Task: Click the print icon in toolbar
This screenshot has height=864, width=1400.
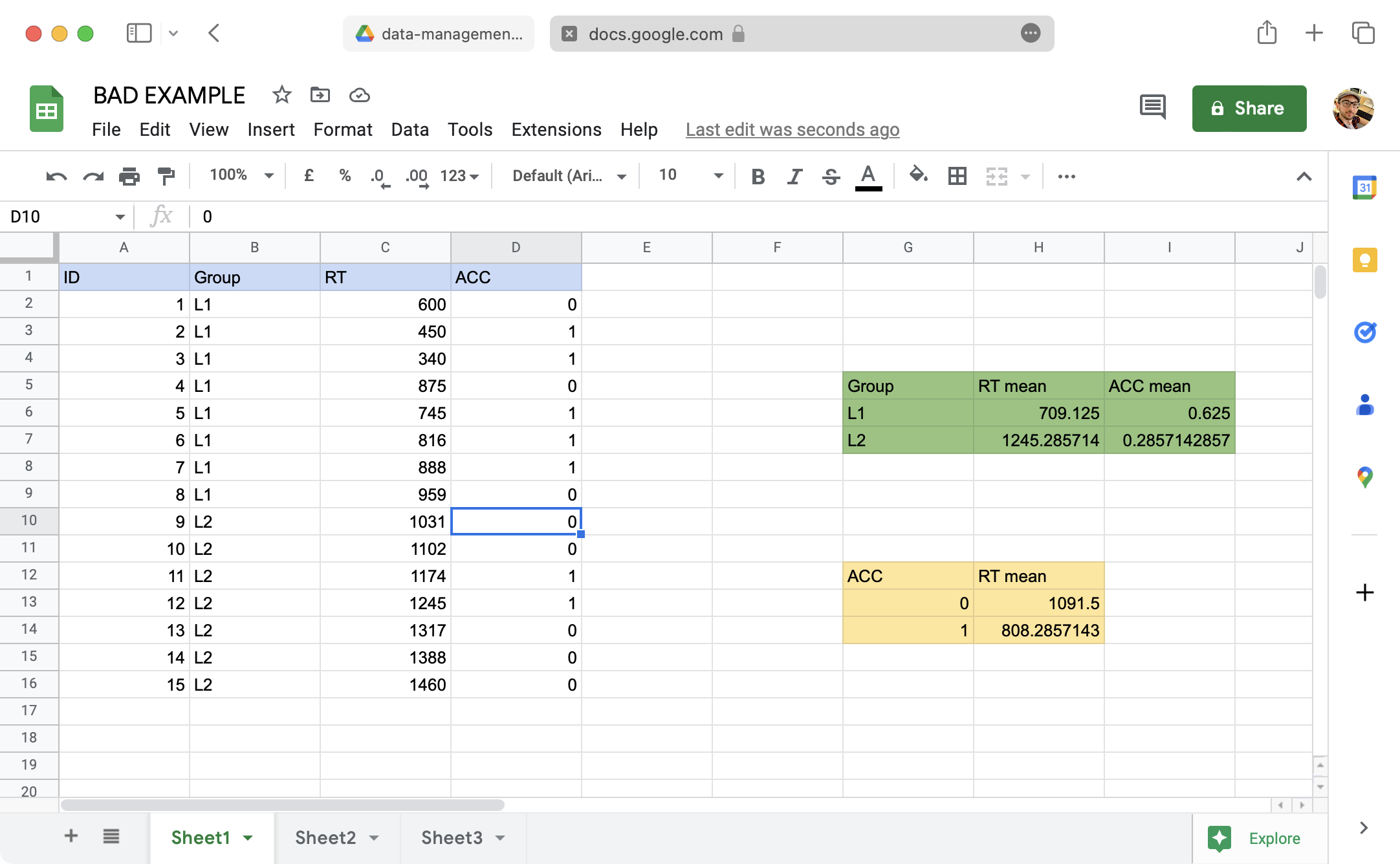Action: point(129,176)
